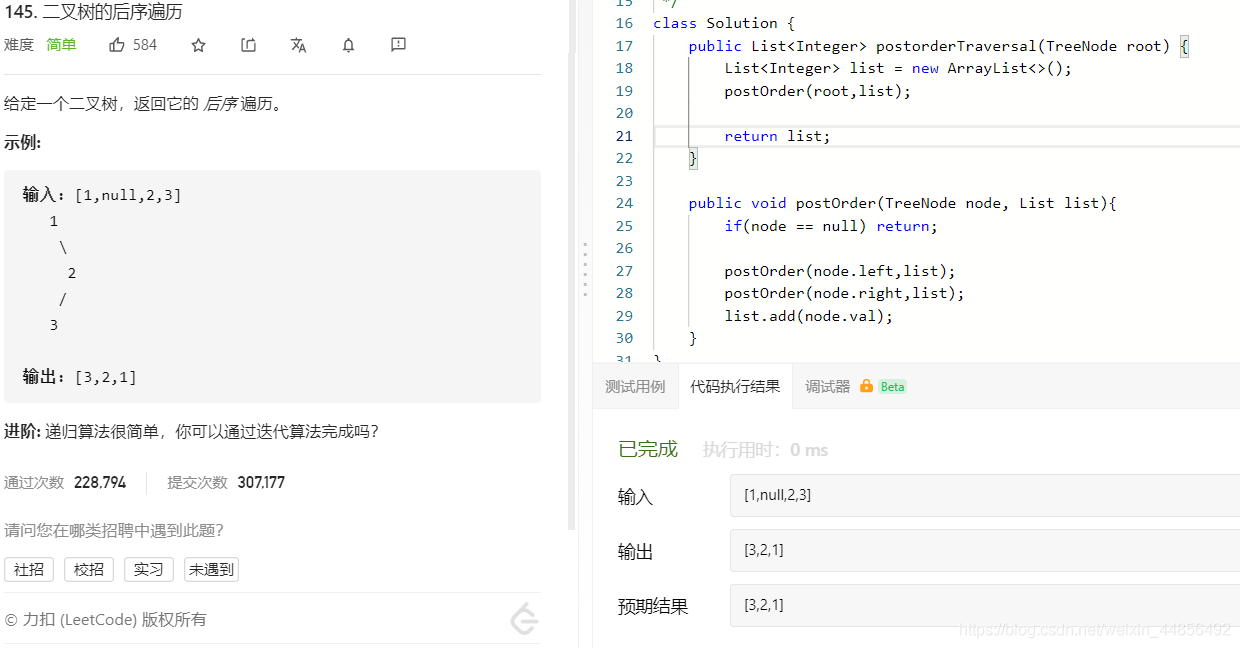Click the 执行用时 0 ms text
Viewport: 1240px width, 648px height.
pyautogui.click(x=765, y=450)
